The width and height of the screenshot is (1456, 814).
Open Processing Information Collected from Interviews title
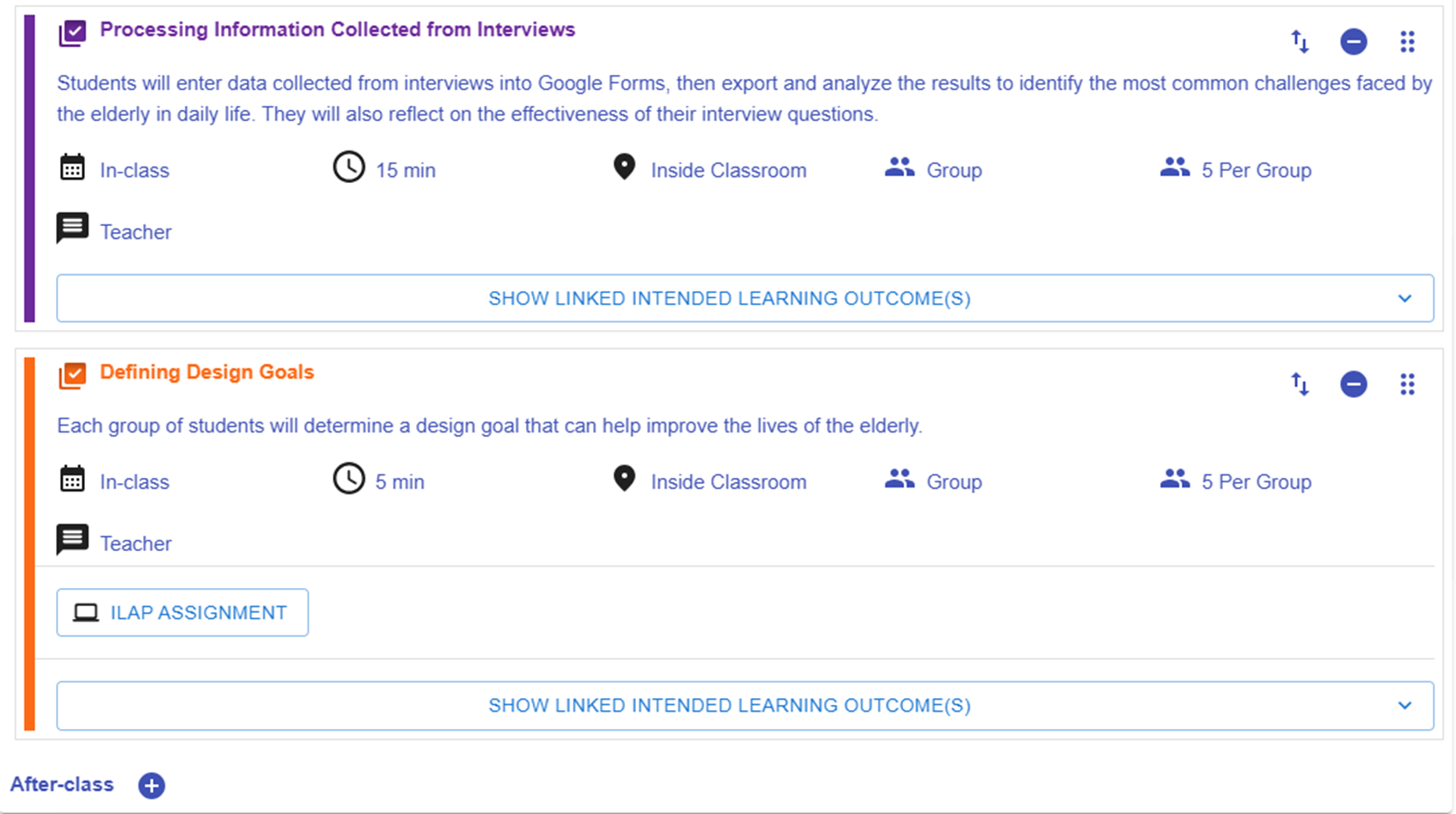tap(337, 30)
